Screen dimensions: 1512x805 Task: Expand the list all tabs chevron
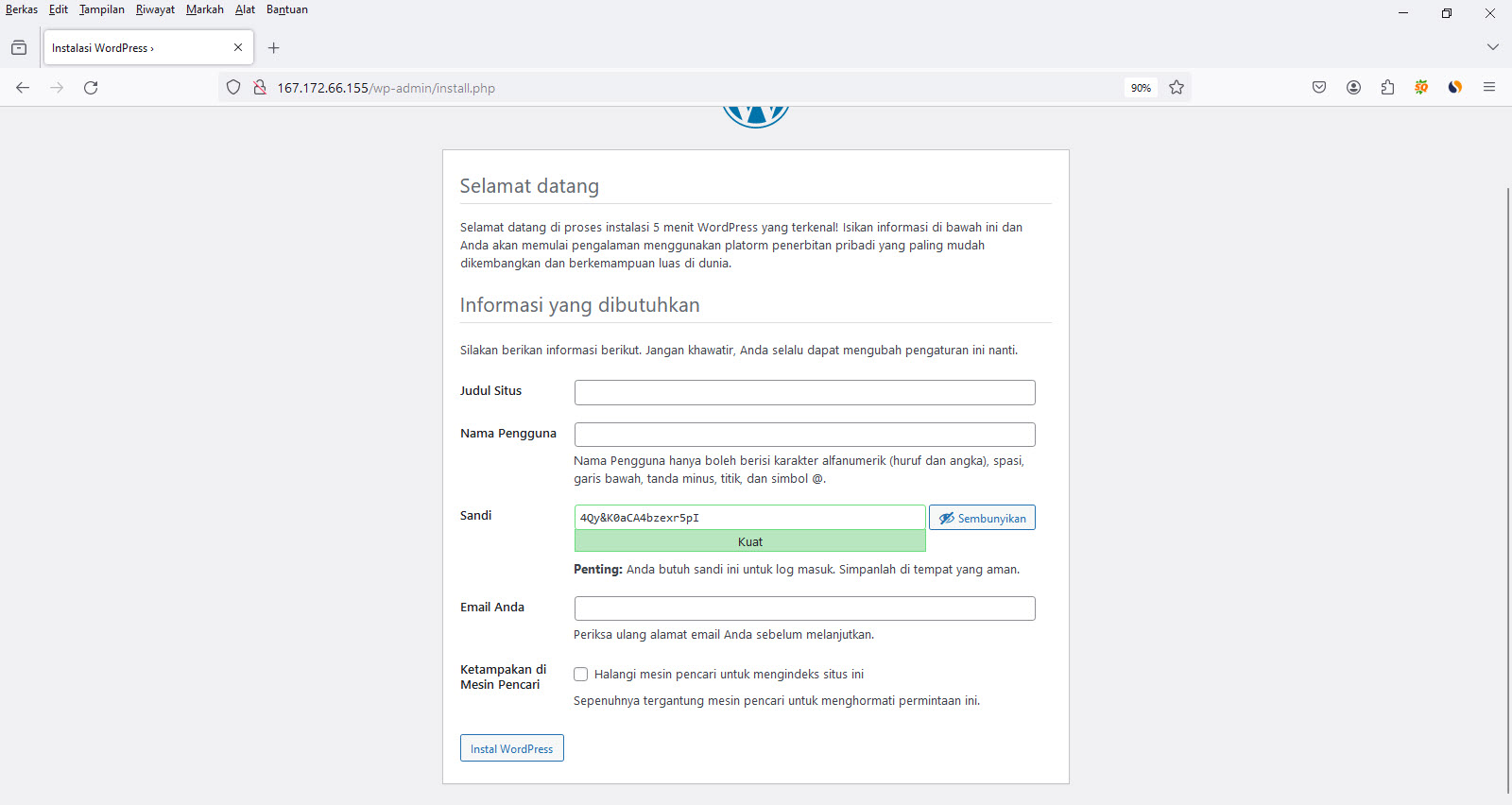(1492, 47)
